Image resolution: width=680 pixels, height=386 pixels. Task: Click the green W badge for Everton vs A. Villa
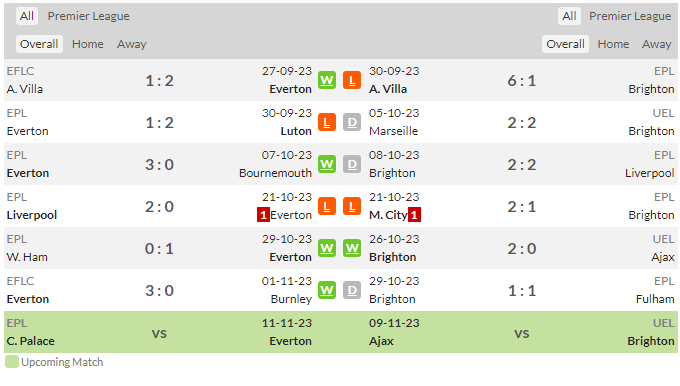tap(327, 80)
